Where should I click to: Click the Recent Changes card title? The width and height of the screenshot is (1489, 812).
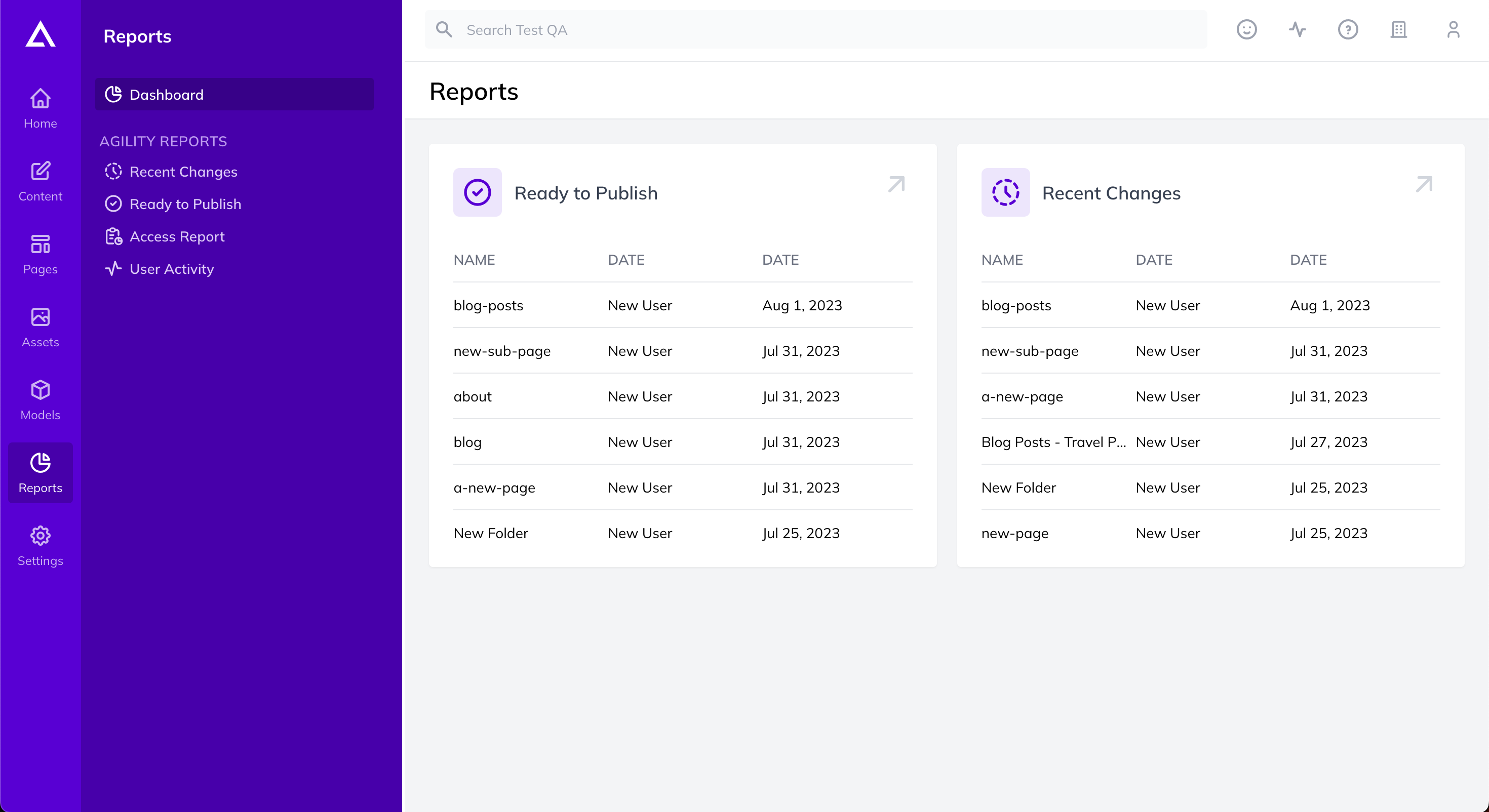(x=1112, y=193)
